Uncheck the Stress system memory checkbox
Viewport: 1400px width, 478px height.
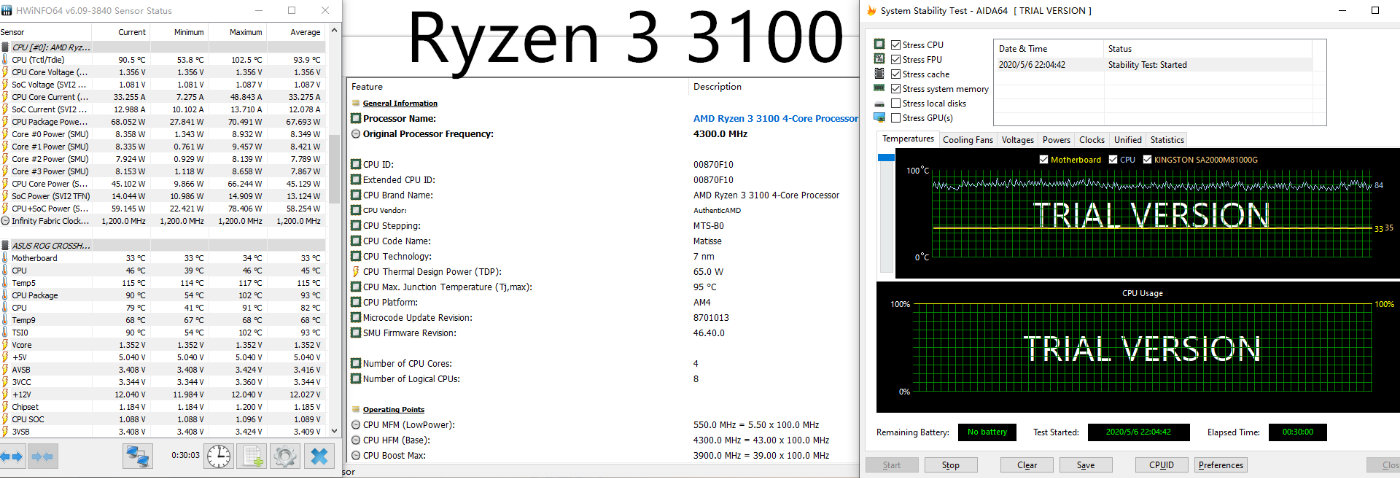(x=896, y=89)
